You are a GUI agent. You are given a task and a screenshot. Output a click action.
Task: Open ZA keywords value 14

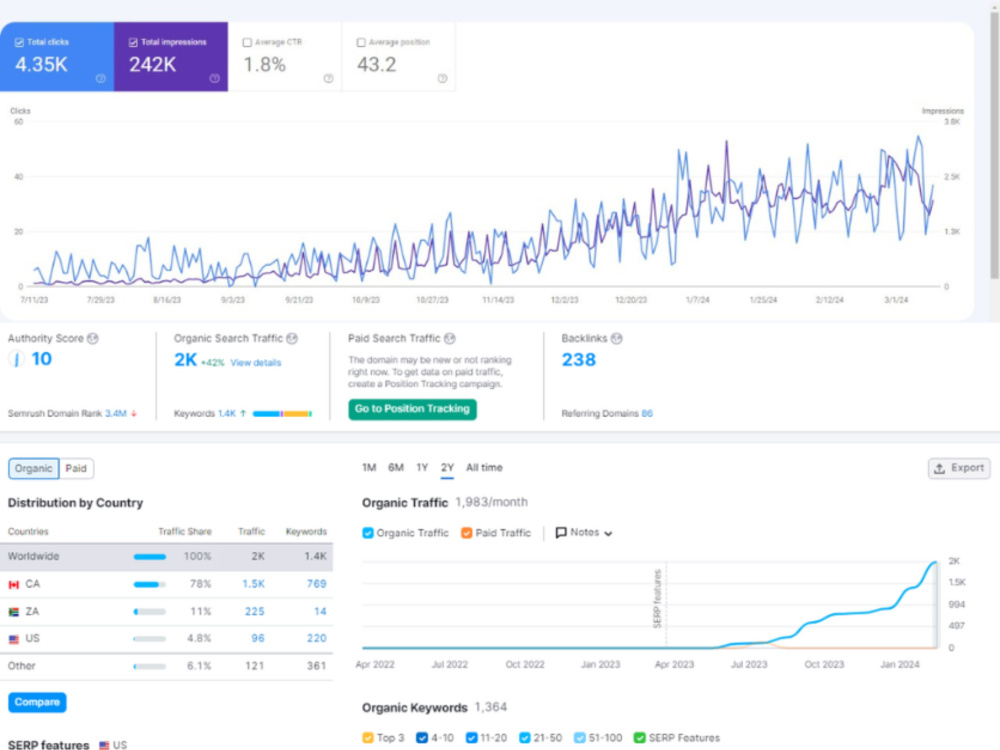coord(320,612)
